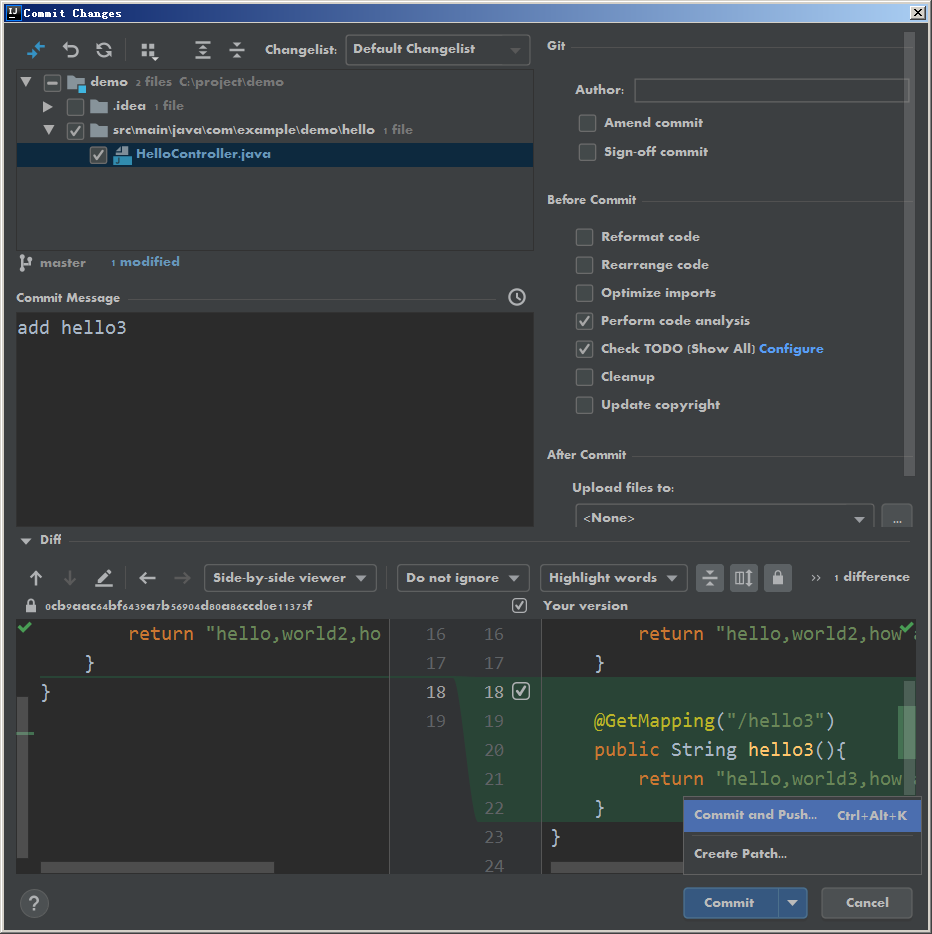Click the Refresh changes icon
This screenshot has width=932, height=934.
click(103, 50)
